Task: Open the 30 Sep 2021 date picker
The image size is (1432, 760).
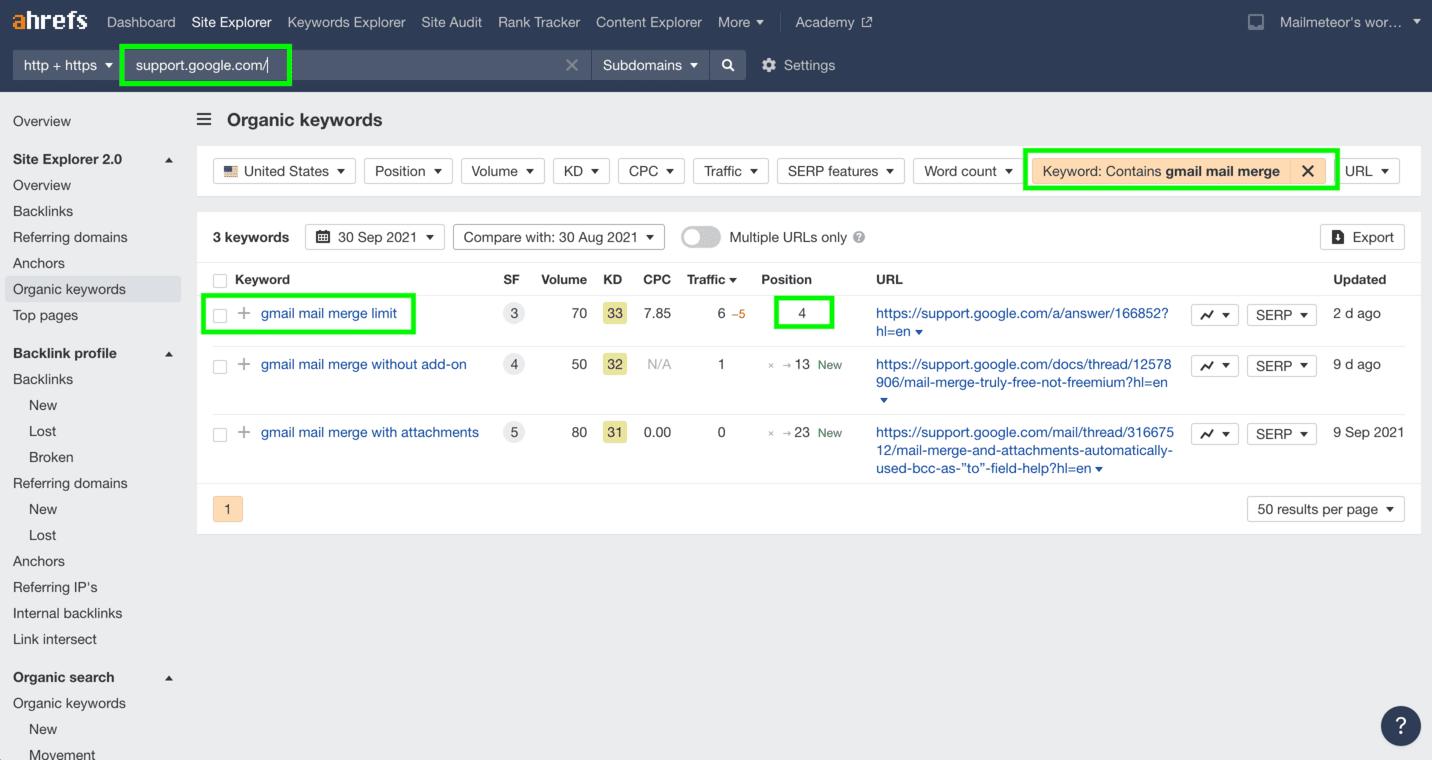Action: click(375, 237)
